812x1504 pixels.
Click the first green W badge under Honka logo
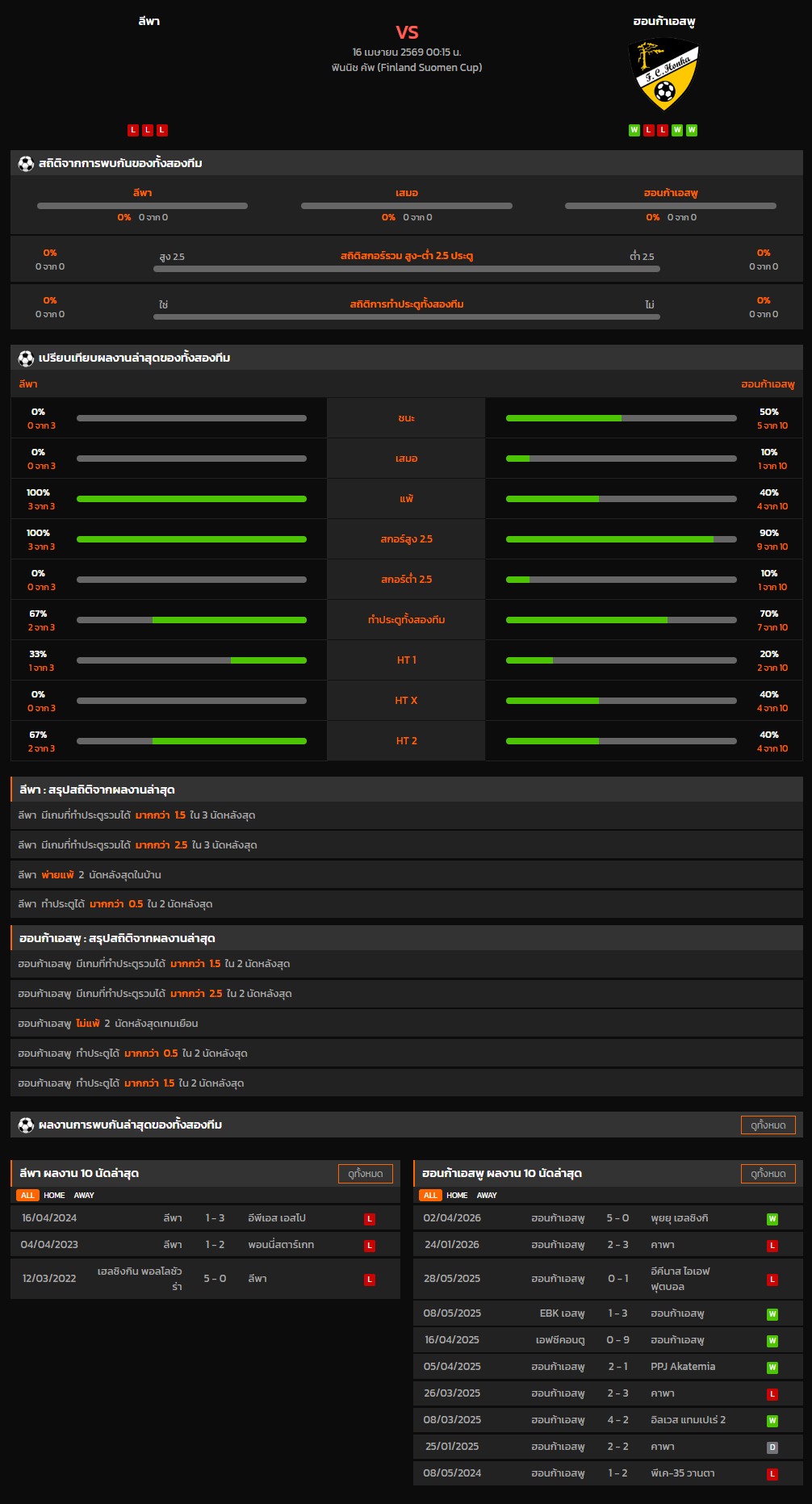[634, 130]
